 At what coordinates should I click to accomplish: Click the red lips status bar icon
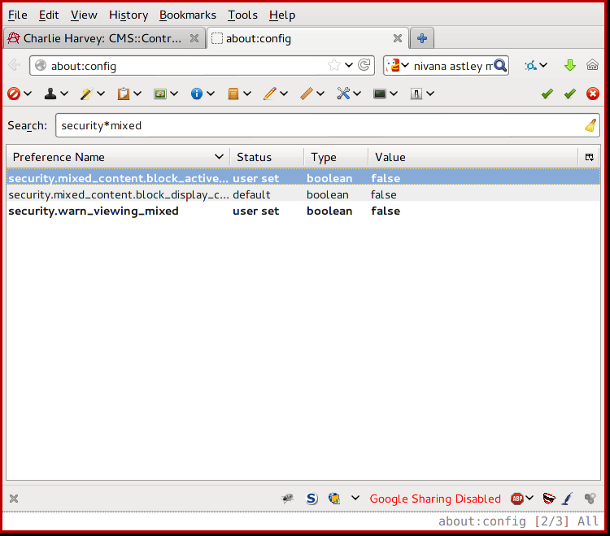click(549, 498)
